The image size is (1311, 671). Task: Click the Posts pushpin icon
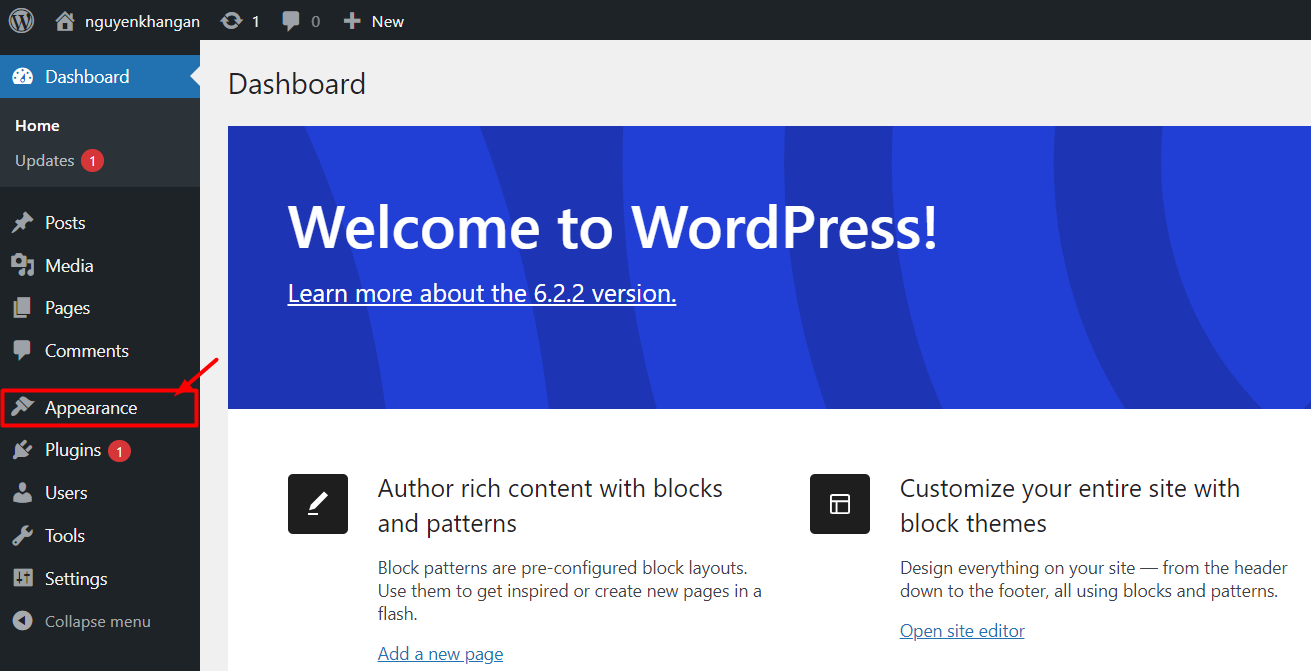tap(22, 223)
